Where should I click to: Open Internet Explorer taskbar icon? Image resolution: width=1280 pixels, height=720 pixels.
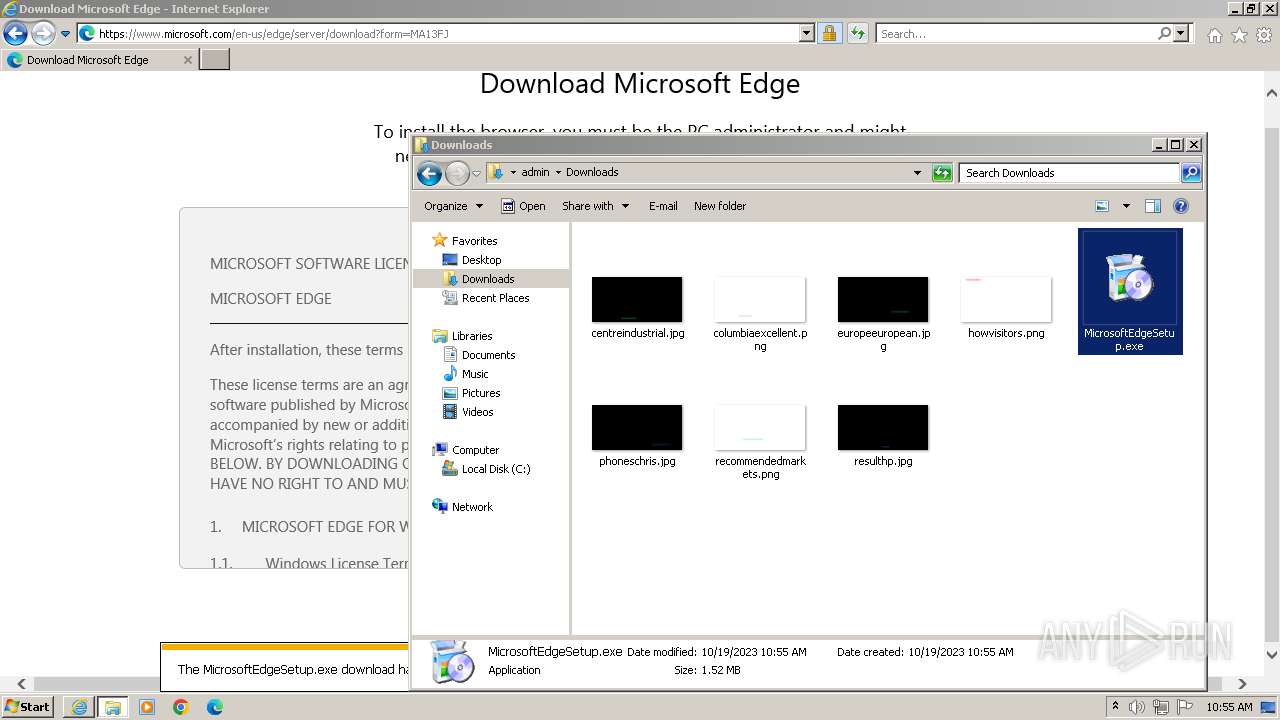[x=79, y=707]
